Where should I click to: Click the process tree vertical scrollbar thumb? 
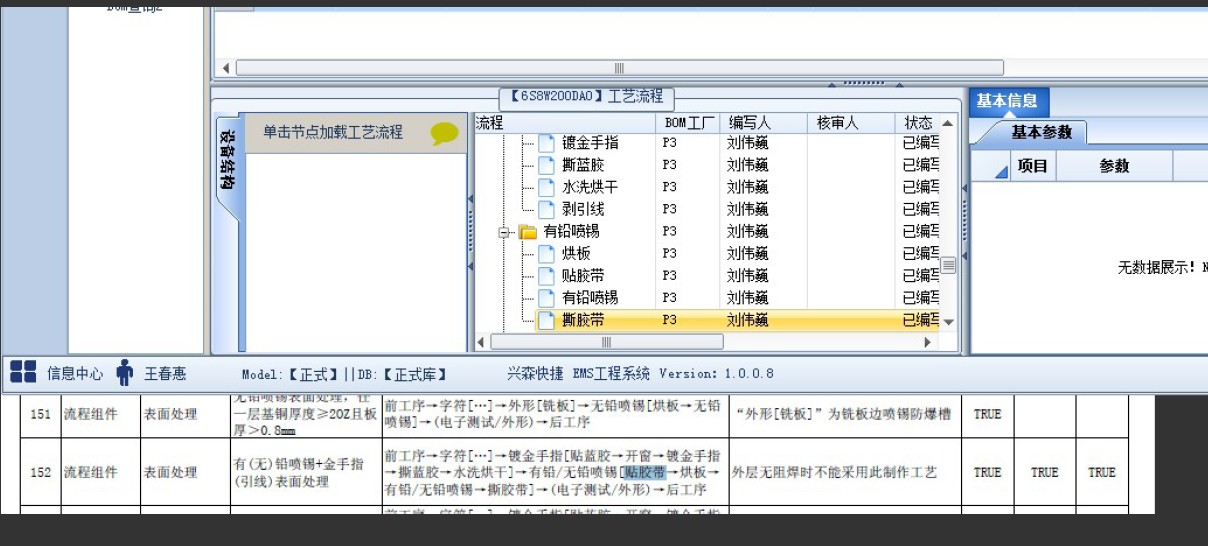(x=948, y=265)
